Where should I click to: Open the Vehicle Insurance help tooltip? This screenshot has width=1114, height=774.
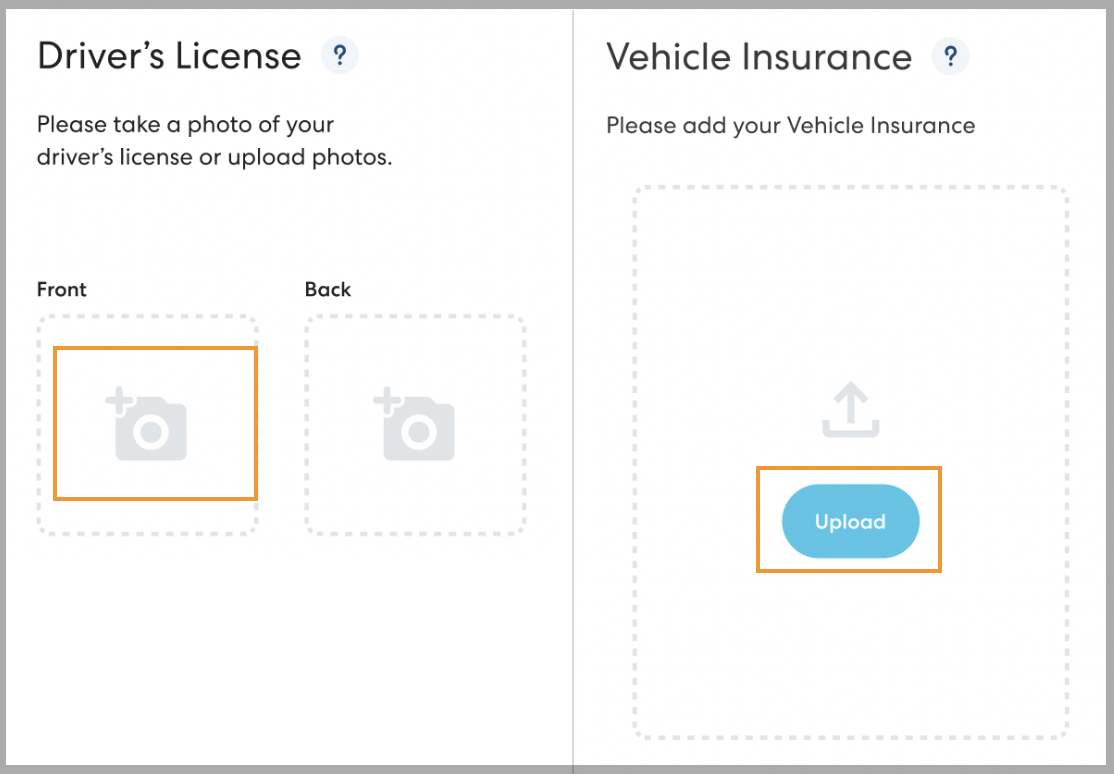(950, 55)
